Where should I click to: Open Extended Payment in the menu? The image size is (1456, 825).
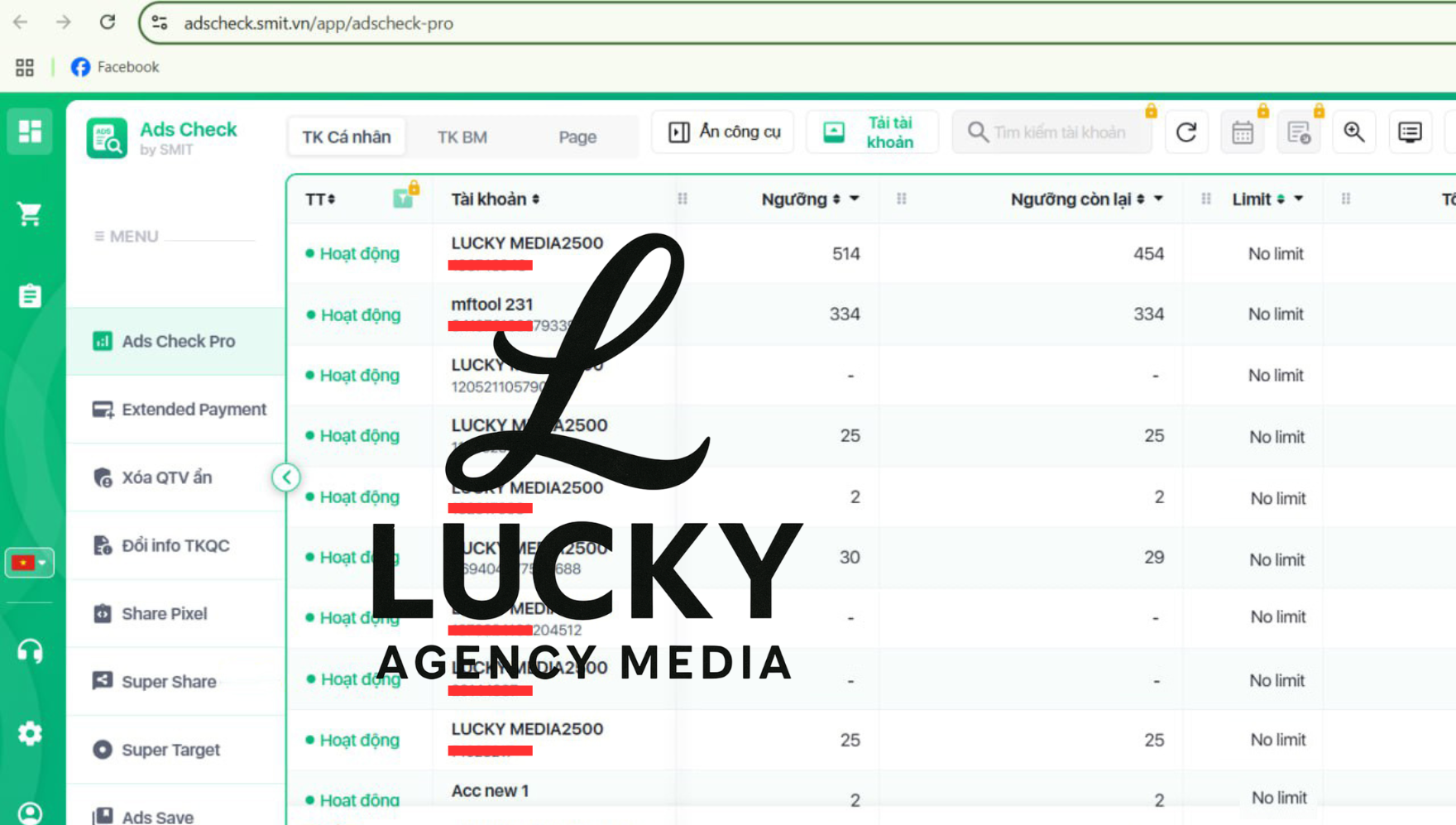[x=175, y=409]
